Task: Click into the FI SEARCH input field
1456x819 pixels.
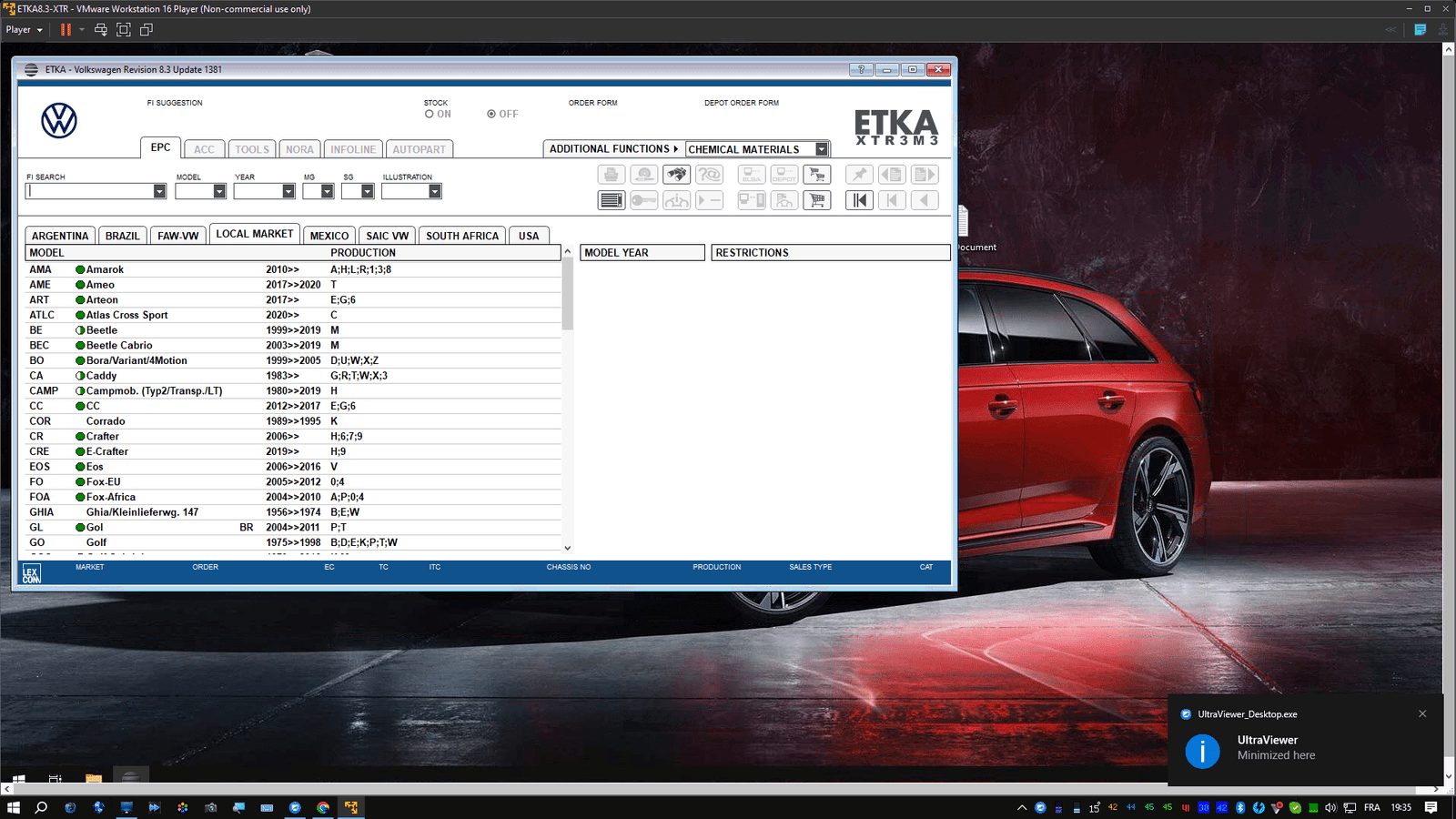Action: pyautogui.click(x=89, y=191)
